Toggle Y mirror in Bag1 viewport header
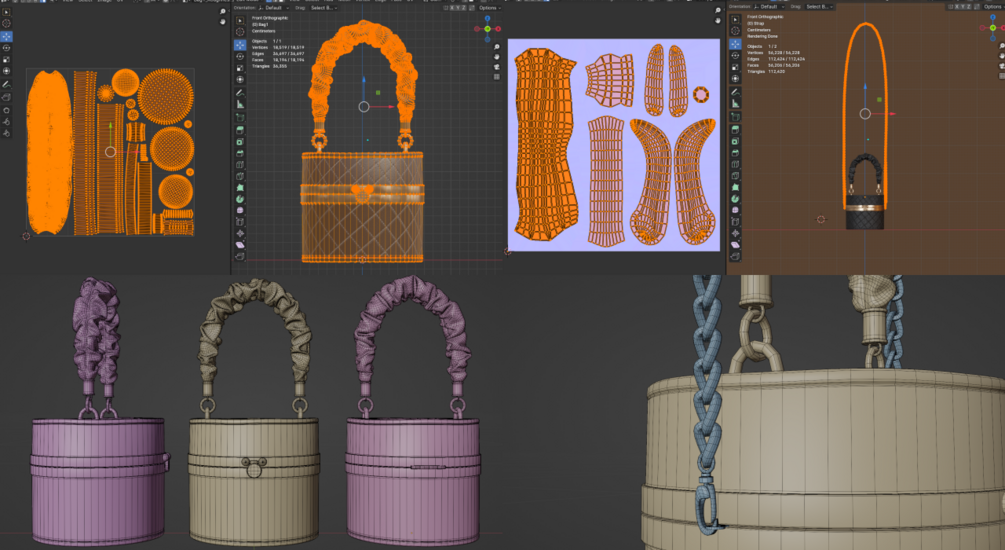Viewport: 1005px width, 550px height. pyautogui.click(x=458, y=8)
